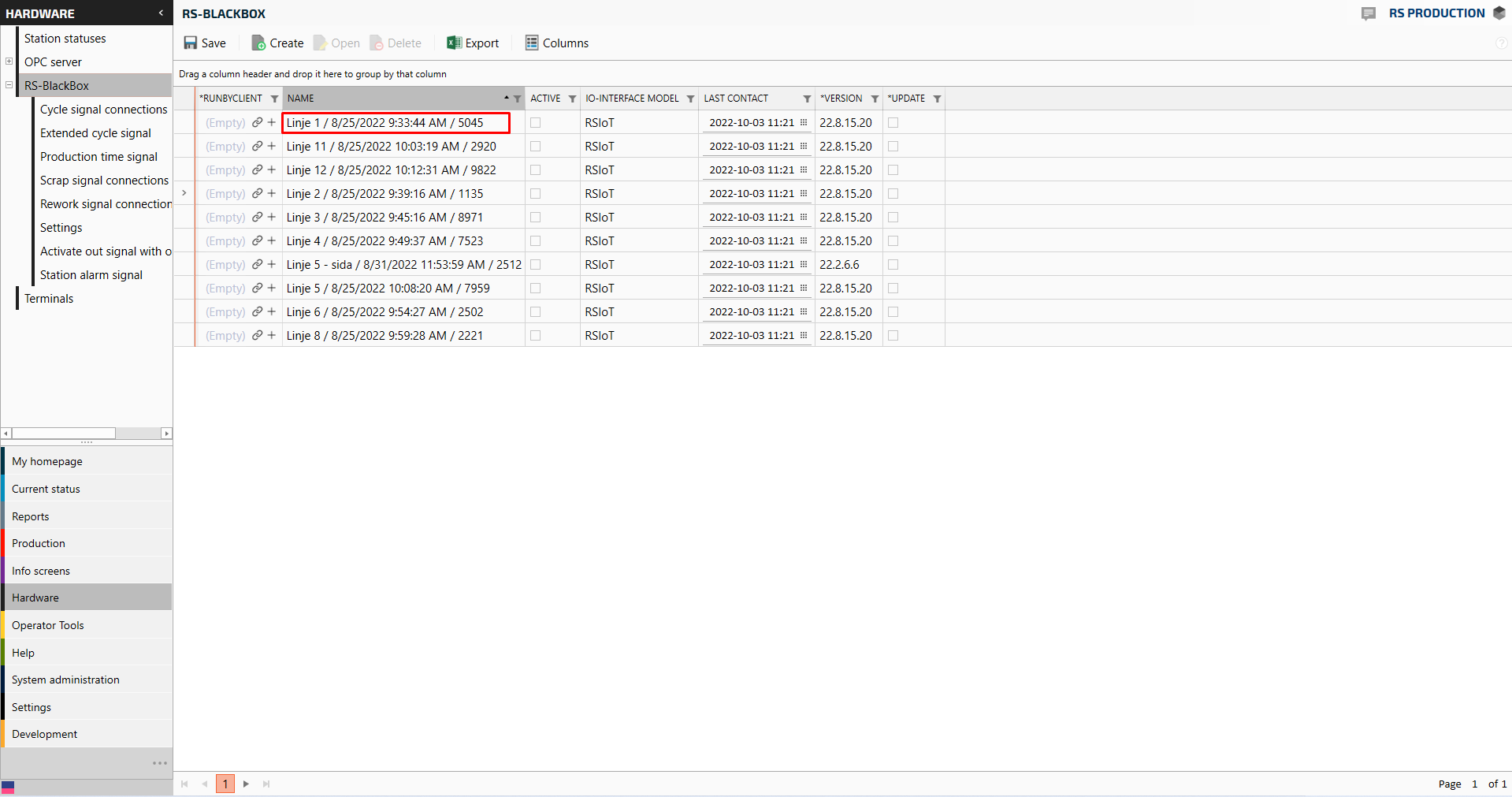Collapse the RS-BlackBox tree node
The image size is (1512, 797).
pyautogui.click(x=9, y=85)
